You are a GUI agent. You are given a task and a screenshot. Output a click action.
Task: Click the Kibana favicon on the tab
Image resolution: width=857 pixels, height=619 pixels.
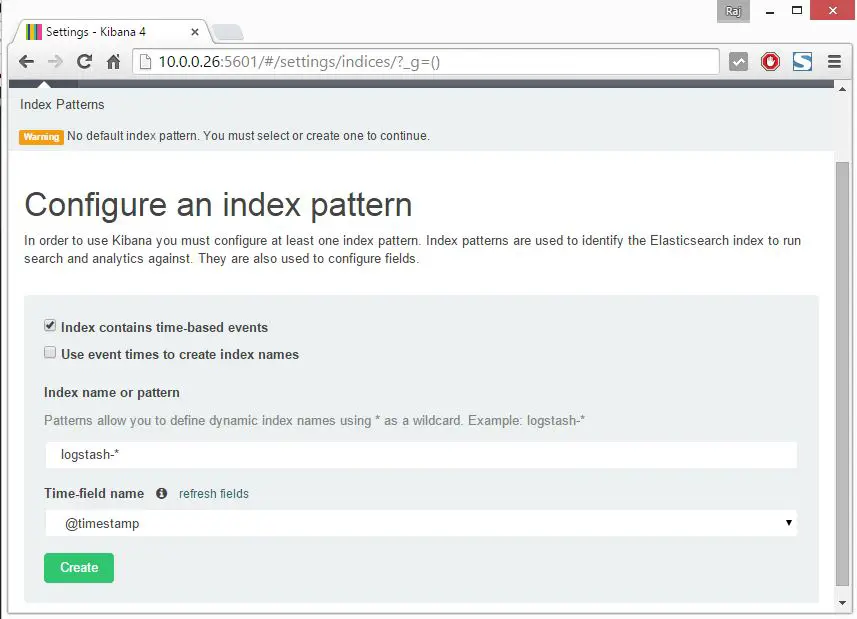34,32
